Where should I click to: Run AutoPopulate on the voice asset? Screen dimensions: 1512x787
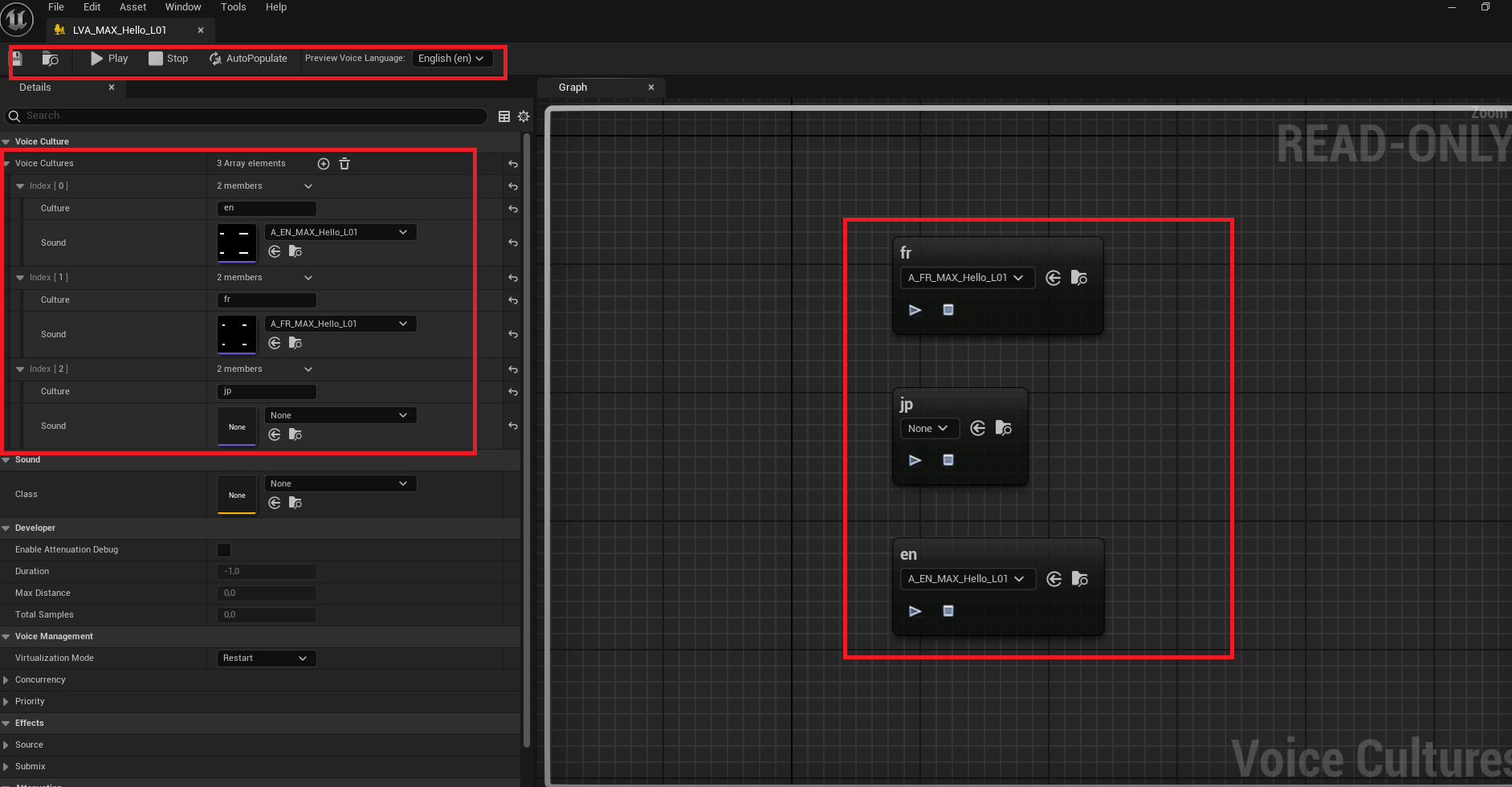pos(248,58)
